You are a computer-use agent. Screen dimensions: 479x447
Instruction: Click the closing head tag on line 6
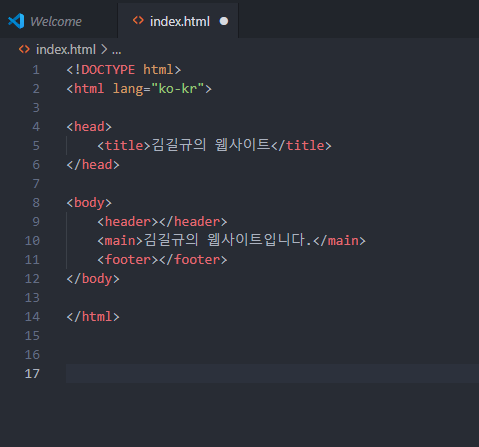(x=93, y=165)
